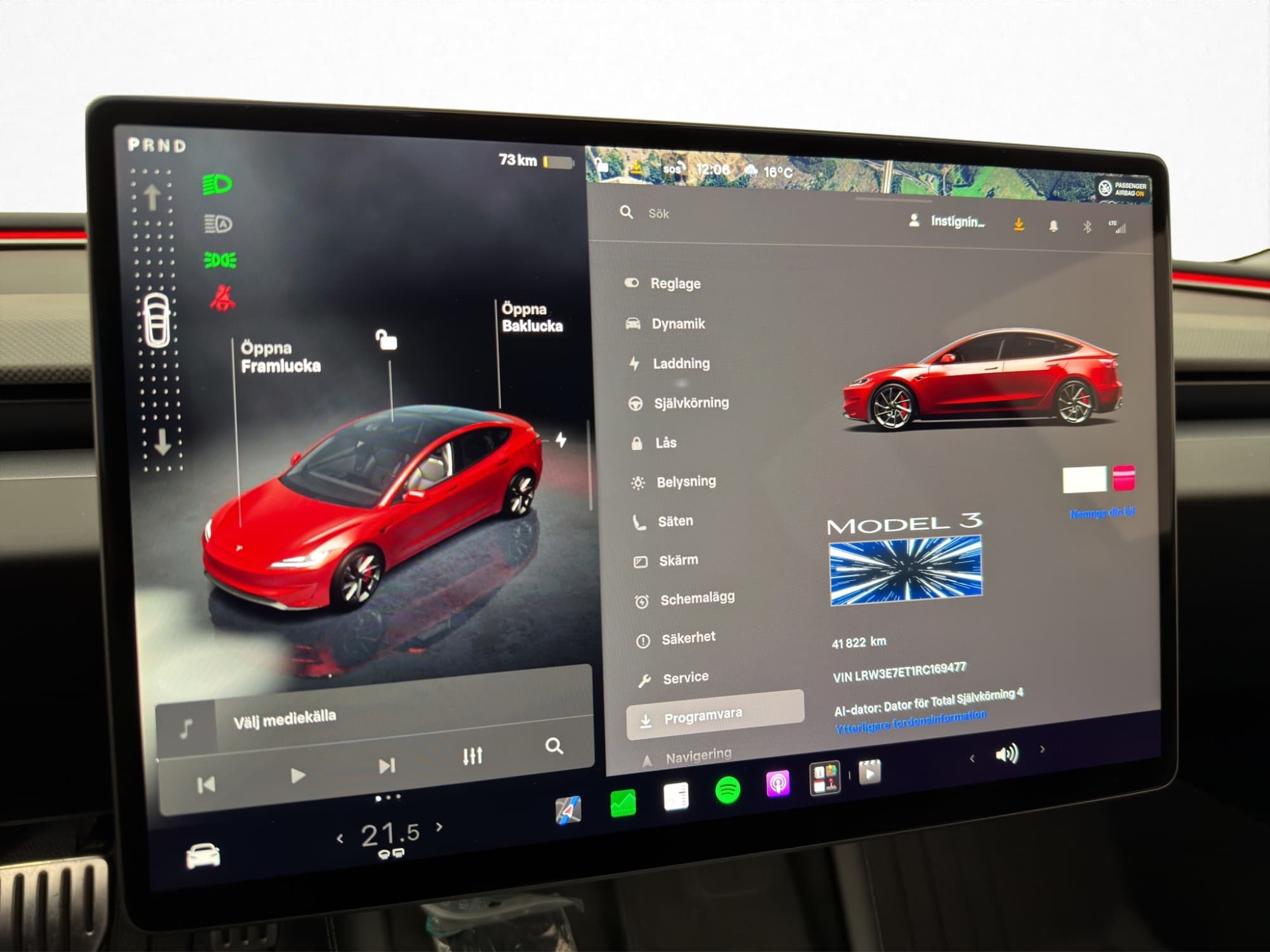Image resolution: width=1270 pixels, height=952 pixels.
Task: Tap the speaker volume icon
Action: pyautogui.click(x=1007, y=753)
